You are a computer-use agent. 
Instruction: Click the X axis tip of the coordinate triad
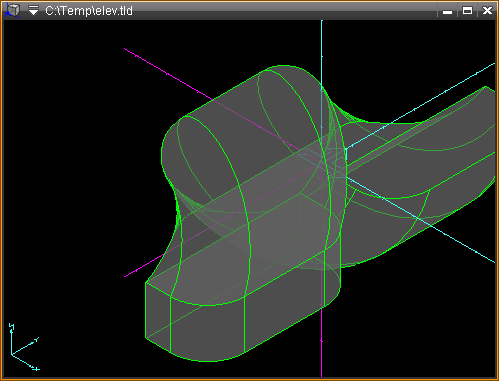[x=36, y=369]
